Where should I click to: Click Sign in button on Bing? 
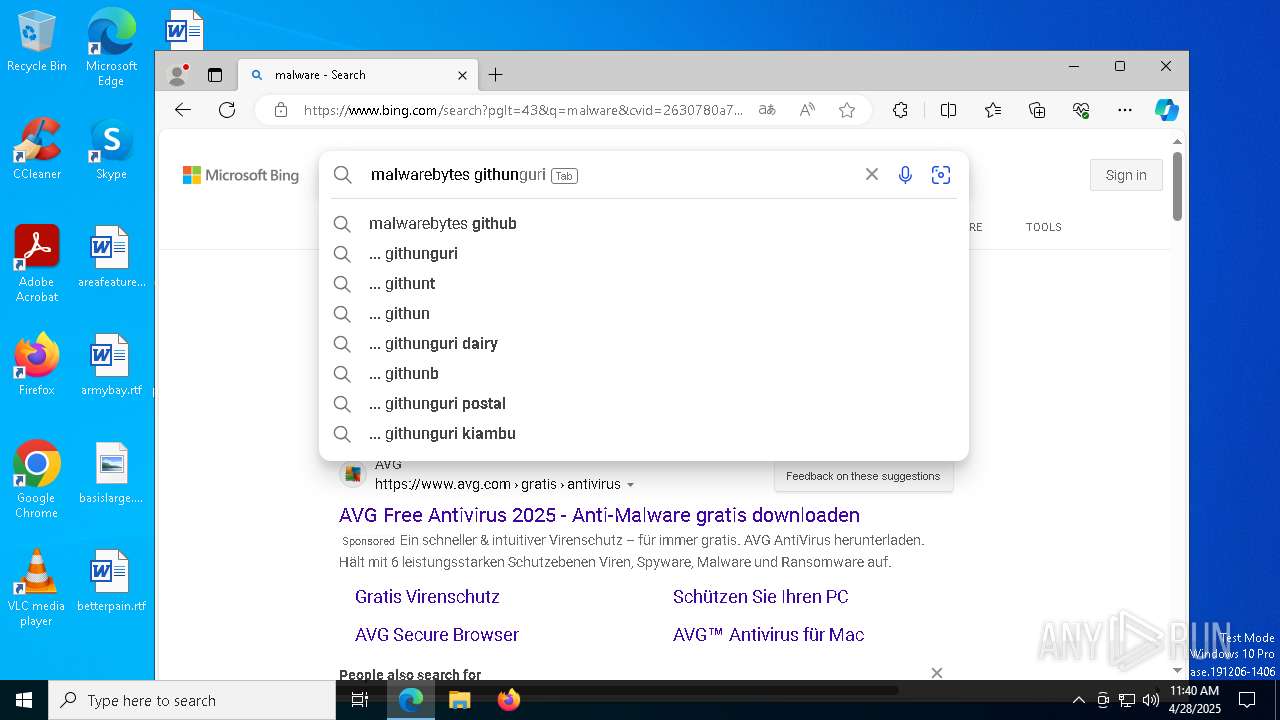pos(1126,175)
